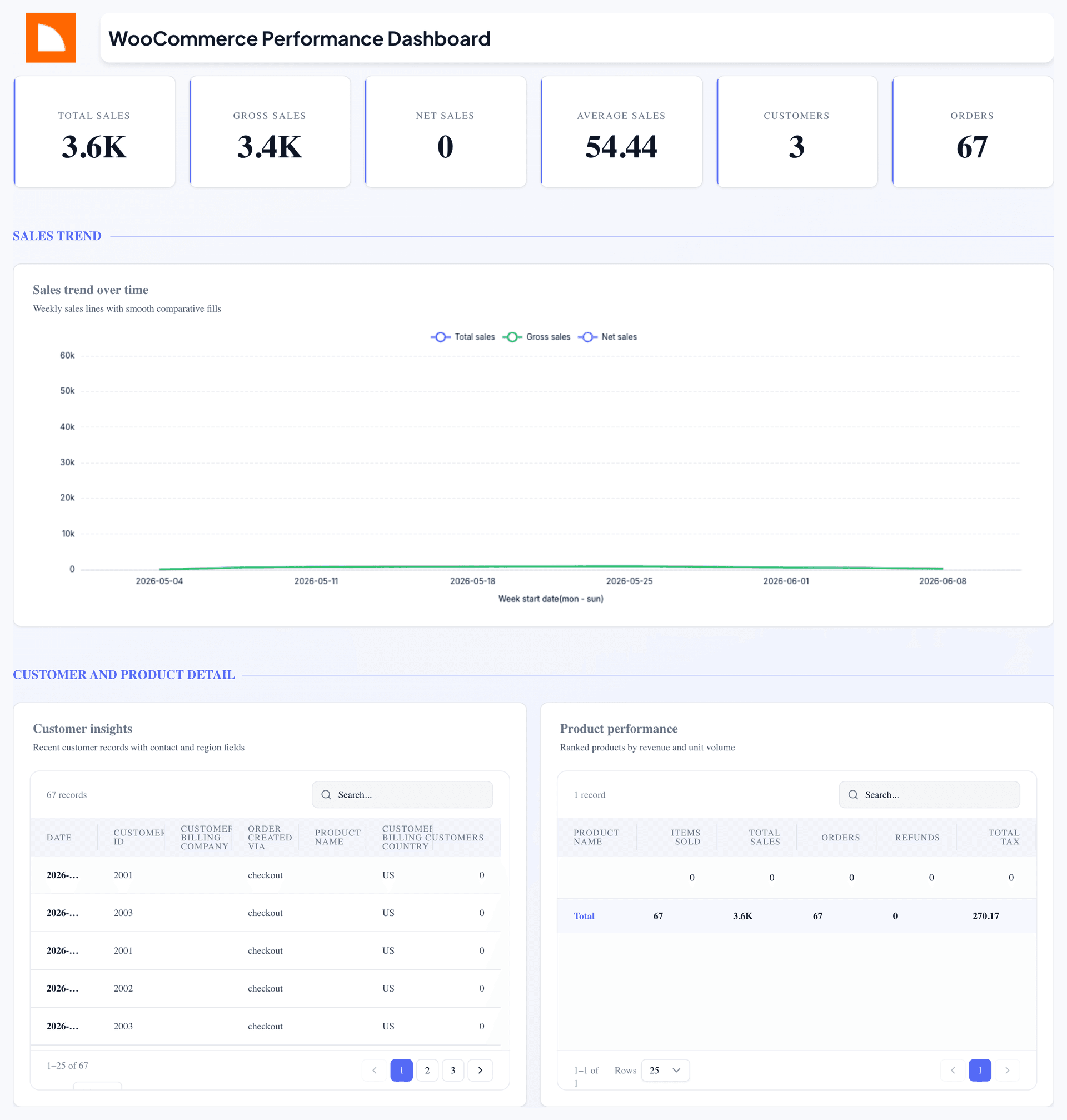Click previous page arrow in Product performance
Image resolution: width=1067 pixels, height=1120 pixels.
[x=953, y=1070]
